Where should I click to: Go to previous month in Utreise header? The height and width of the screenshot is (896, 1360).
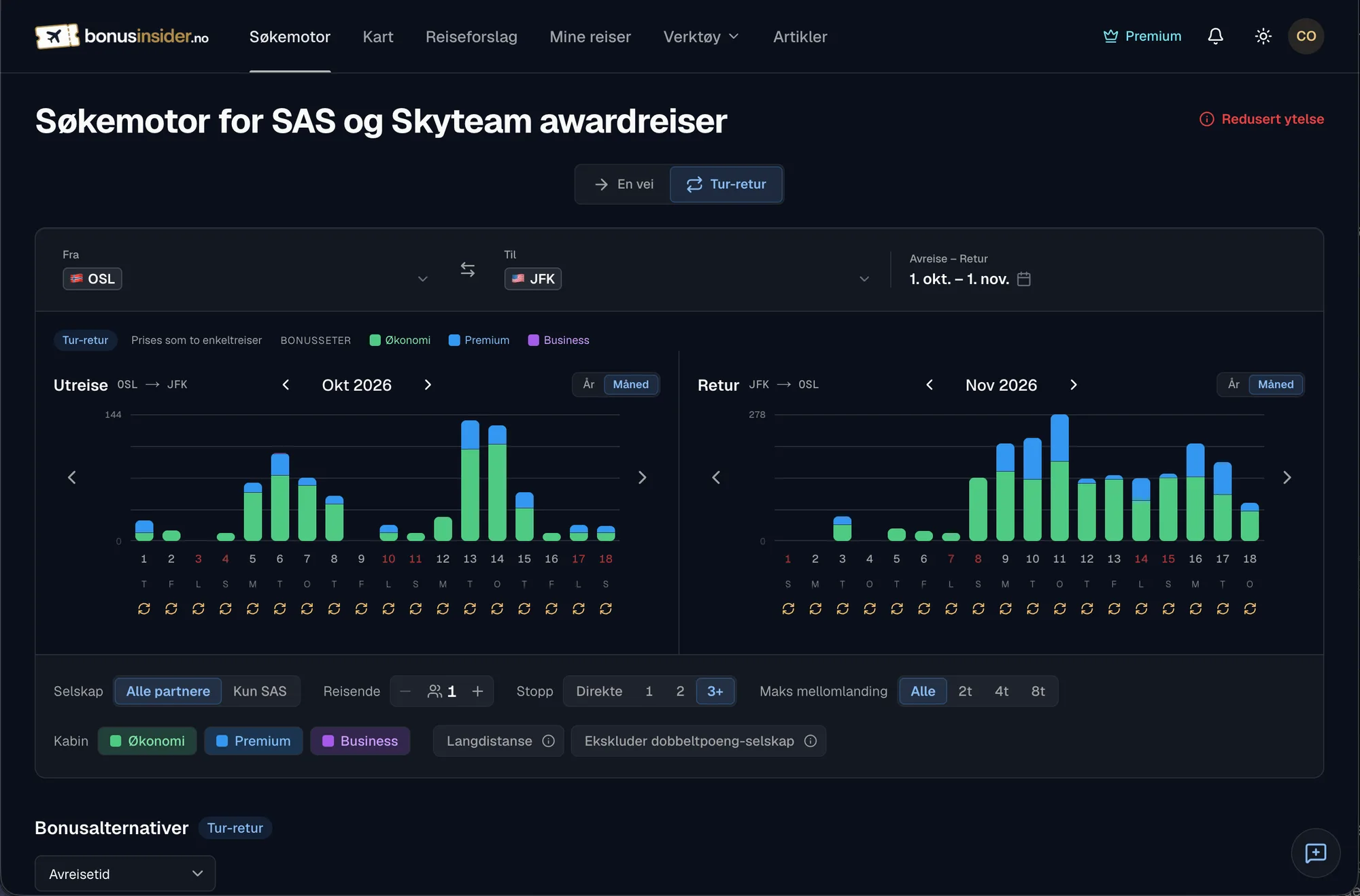coord(286,385)
